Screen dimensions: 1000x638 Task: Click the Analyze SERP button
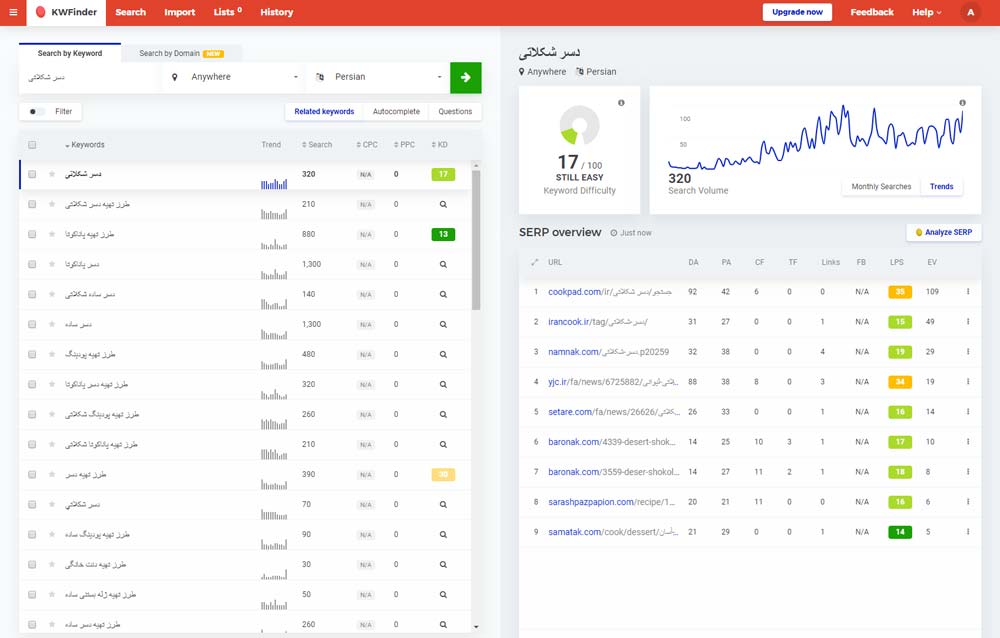coord(944,232)
